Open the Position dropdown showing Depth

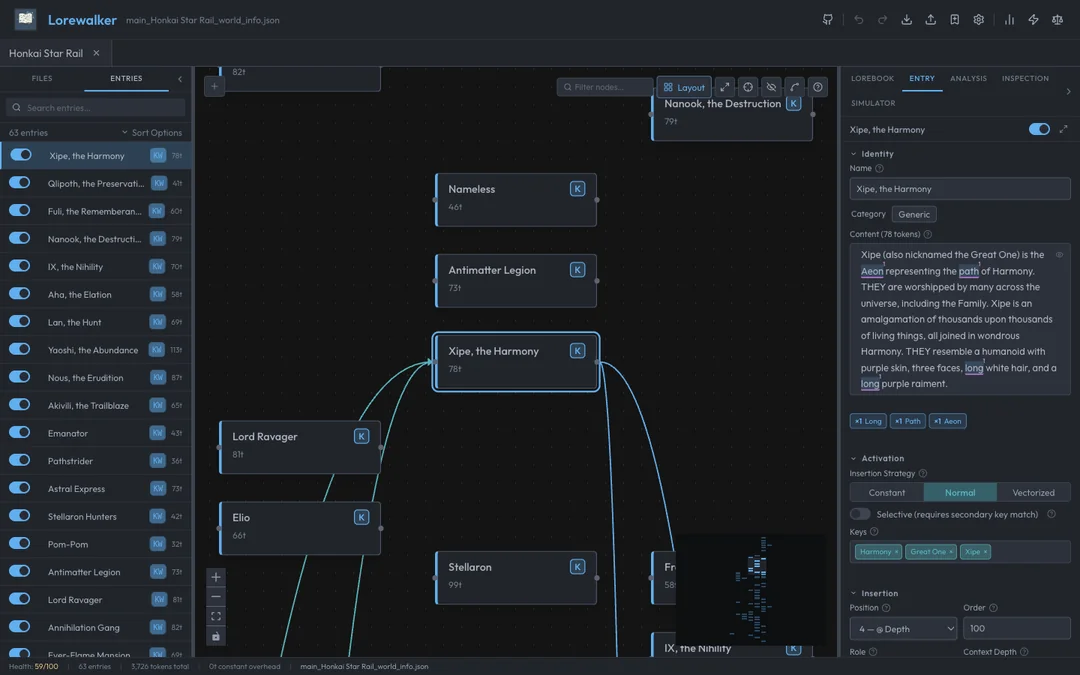[903, 629]
